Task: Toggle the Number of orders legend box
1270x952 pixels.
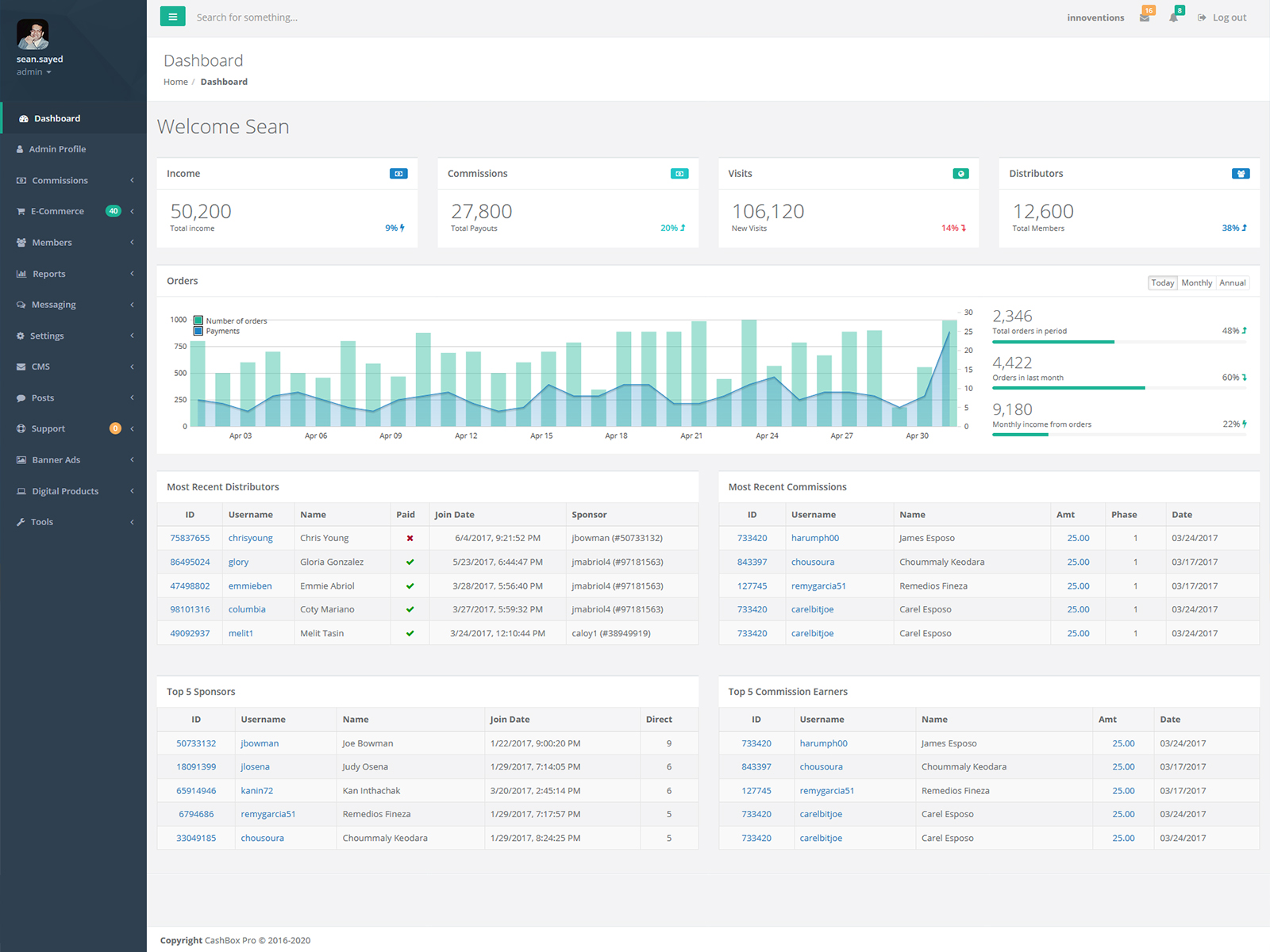Action: click(x=198, y=321)
